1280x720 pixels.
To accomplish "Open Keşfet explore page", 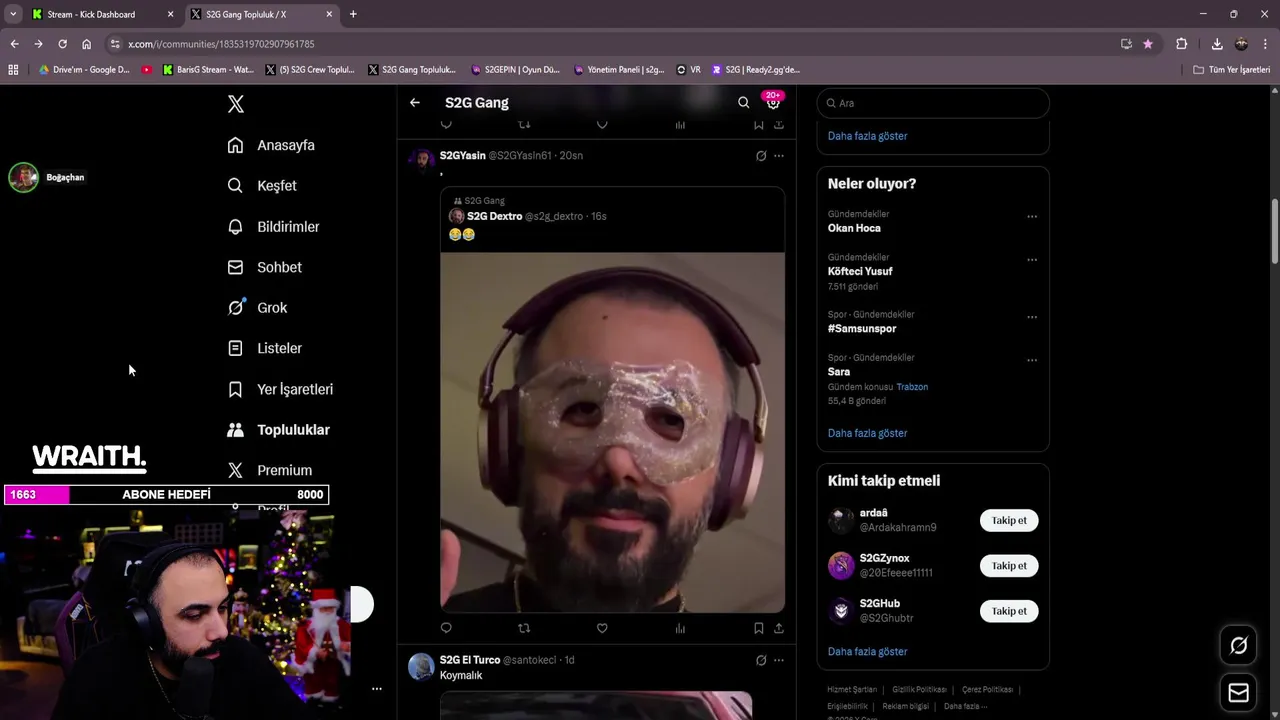I will 262,186.
